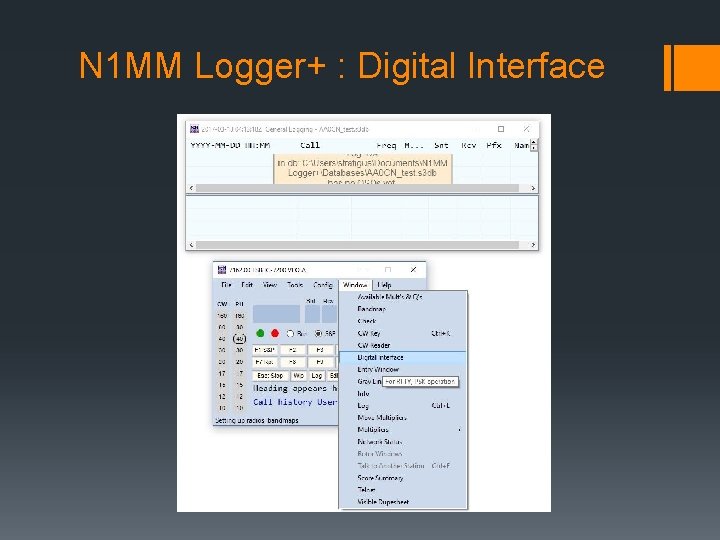Click the F3 function key button
This screenshot has height=540, width=720.
(320, 350)
